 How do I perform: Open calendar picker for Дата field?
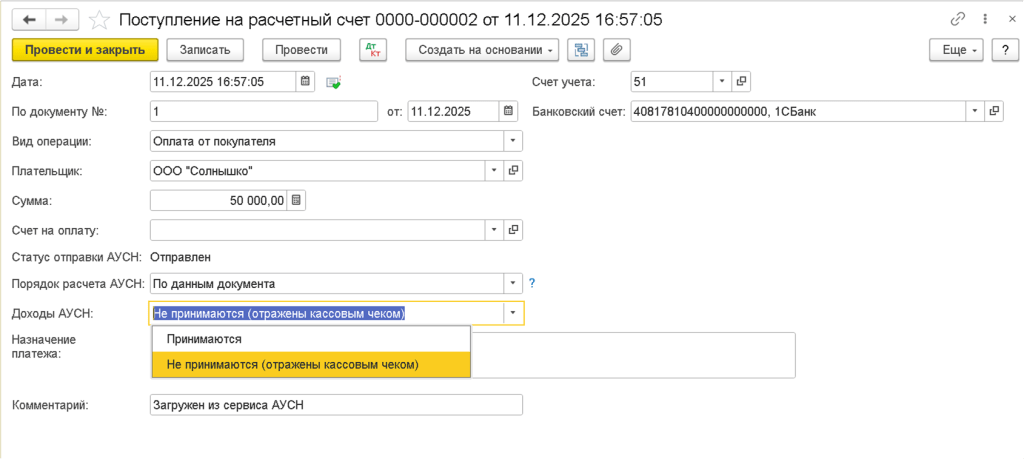(306, 82)
